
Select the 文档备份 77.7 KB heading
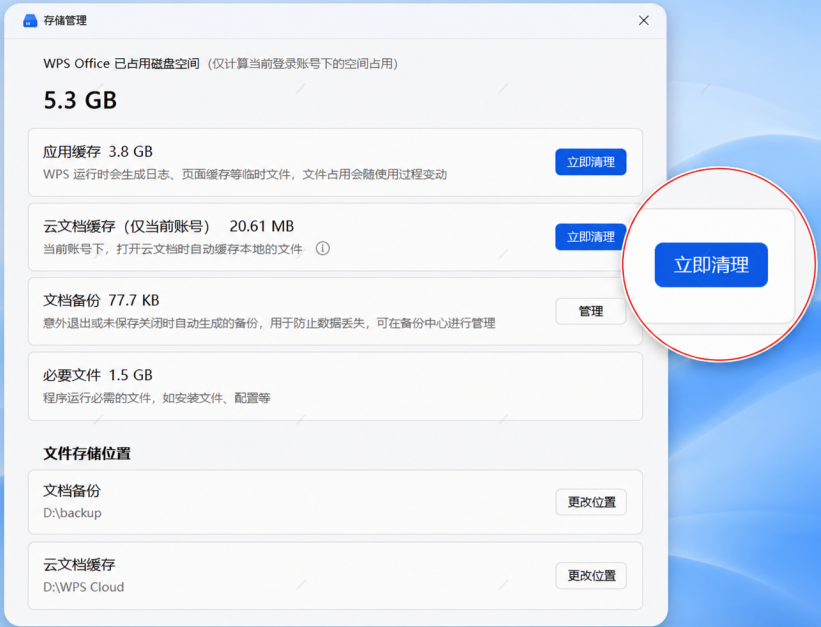(x=101, y=301)
